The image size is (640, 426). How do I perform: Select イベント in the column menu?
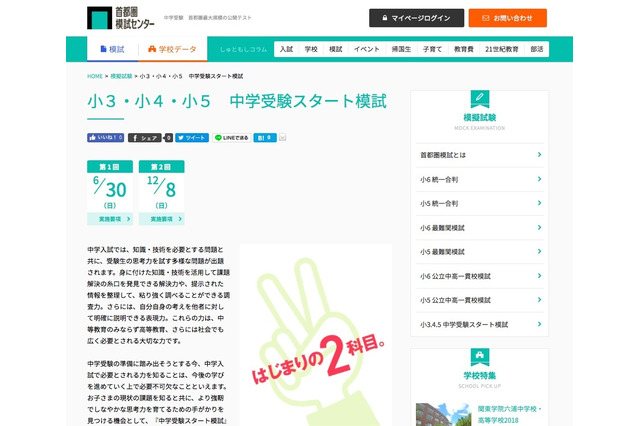click(x=367, y=49)
